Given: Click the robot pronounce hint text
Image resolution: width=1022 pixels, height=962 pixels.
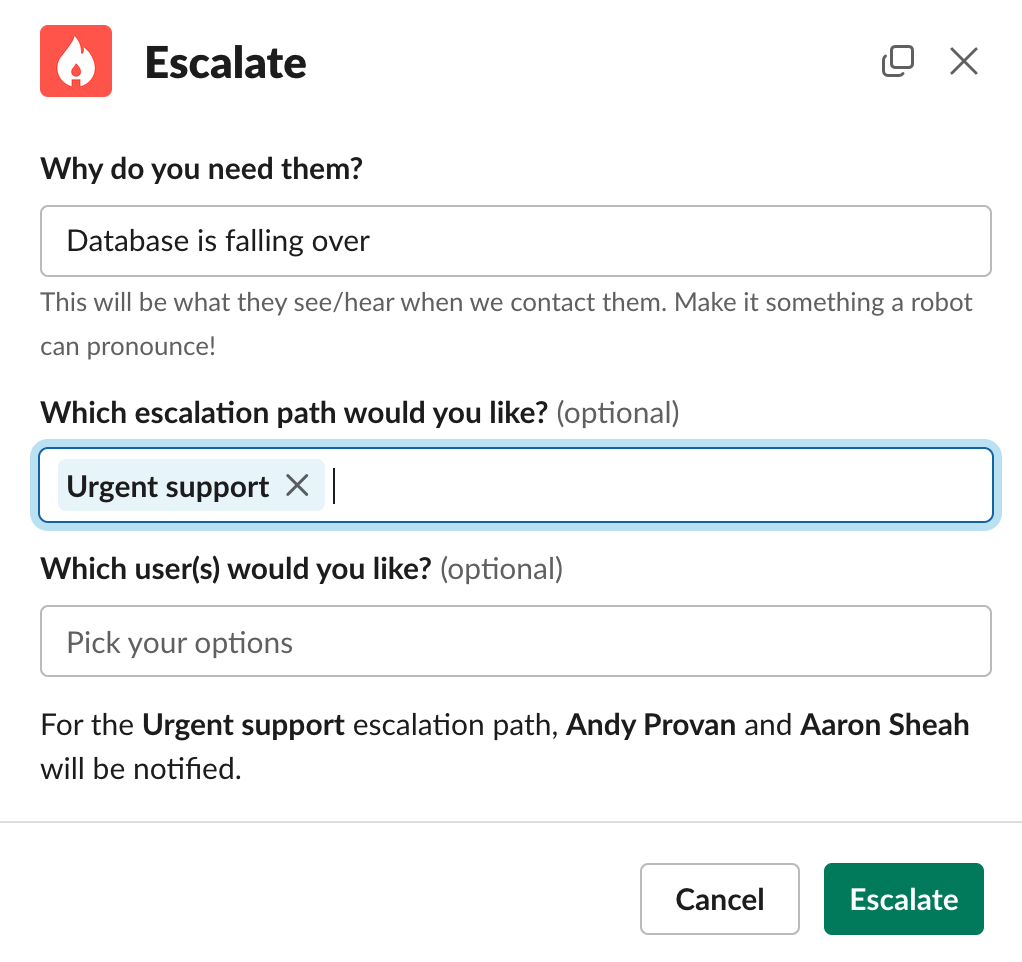Looking at the screenshot, I should (506, 324).
